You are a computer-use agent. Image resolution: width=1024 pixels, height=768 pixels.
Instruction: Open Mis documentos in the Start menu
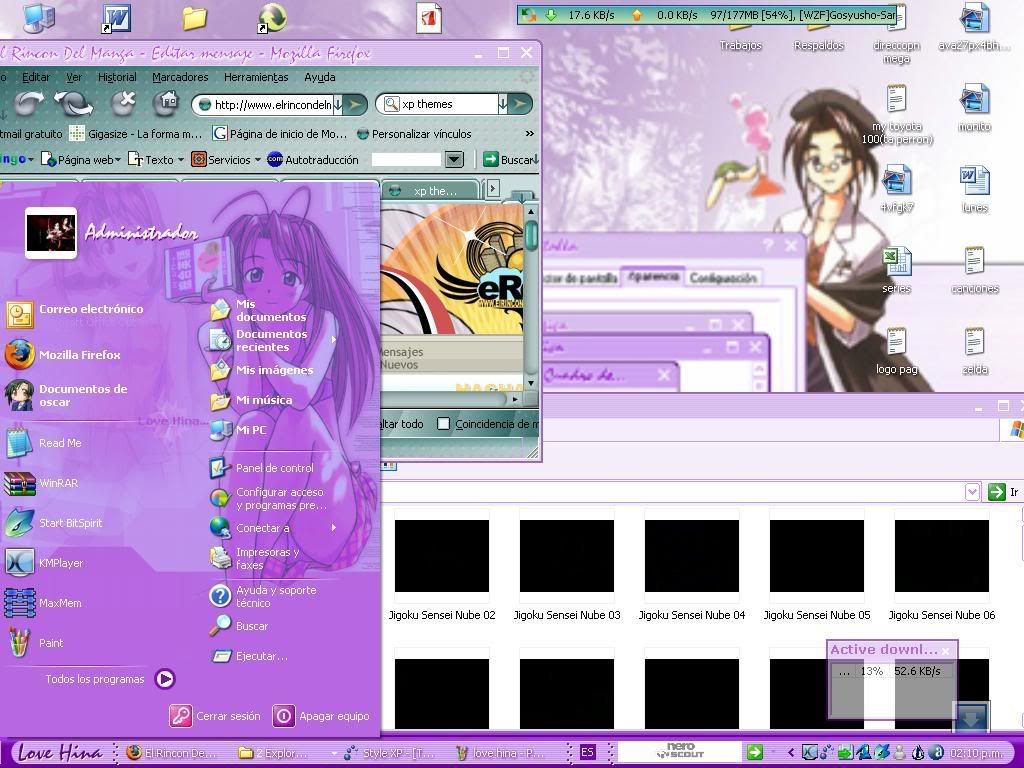[259, 310]
